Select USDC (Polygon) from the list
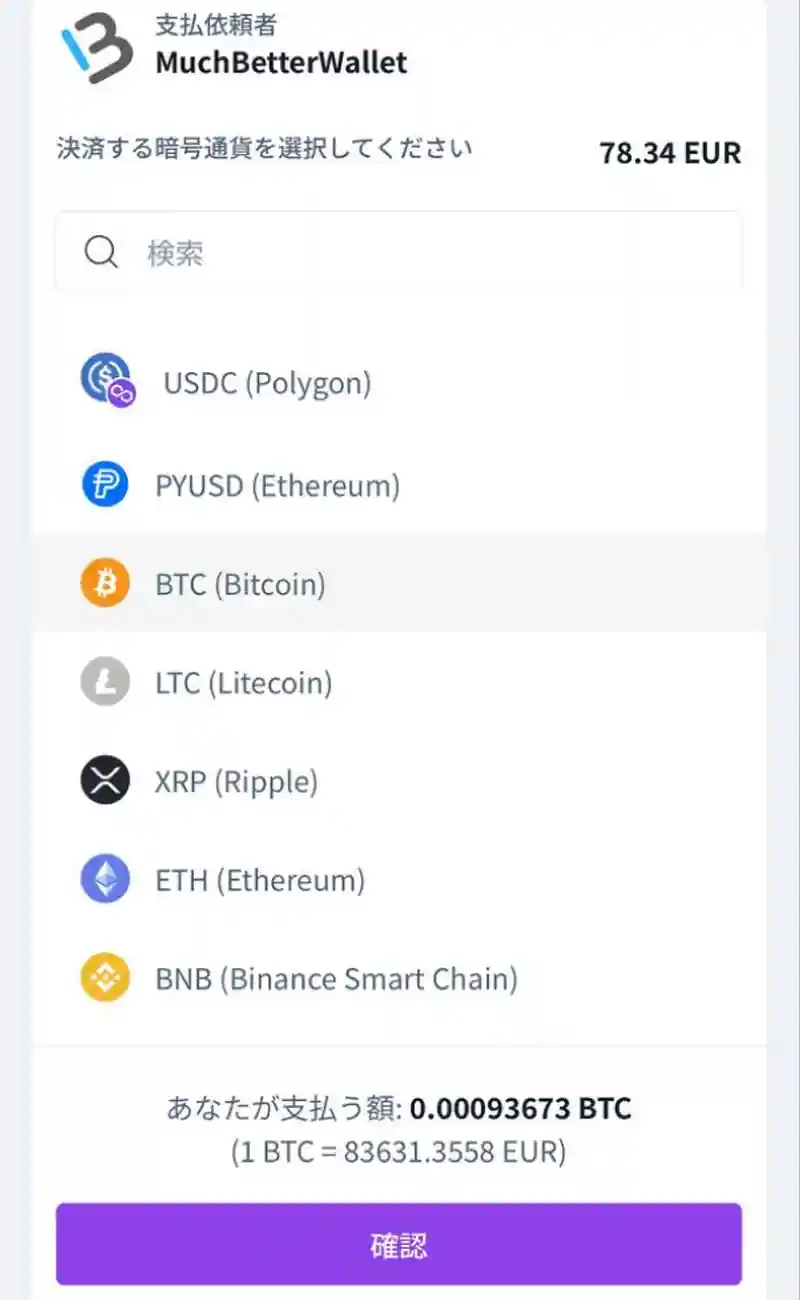 [x=267, y=383]
